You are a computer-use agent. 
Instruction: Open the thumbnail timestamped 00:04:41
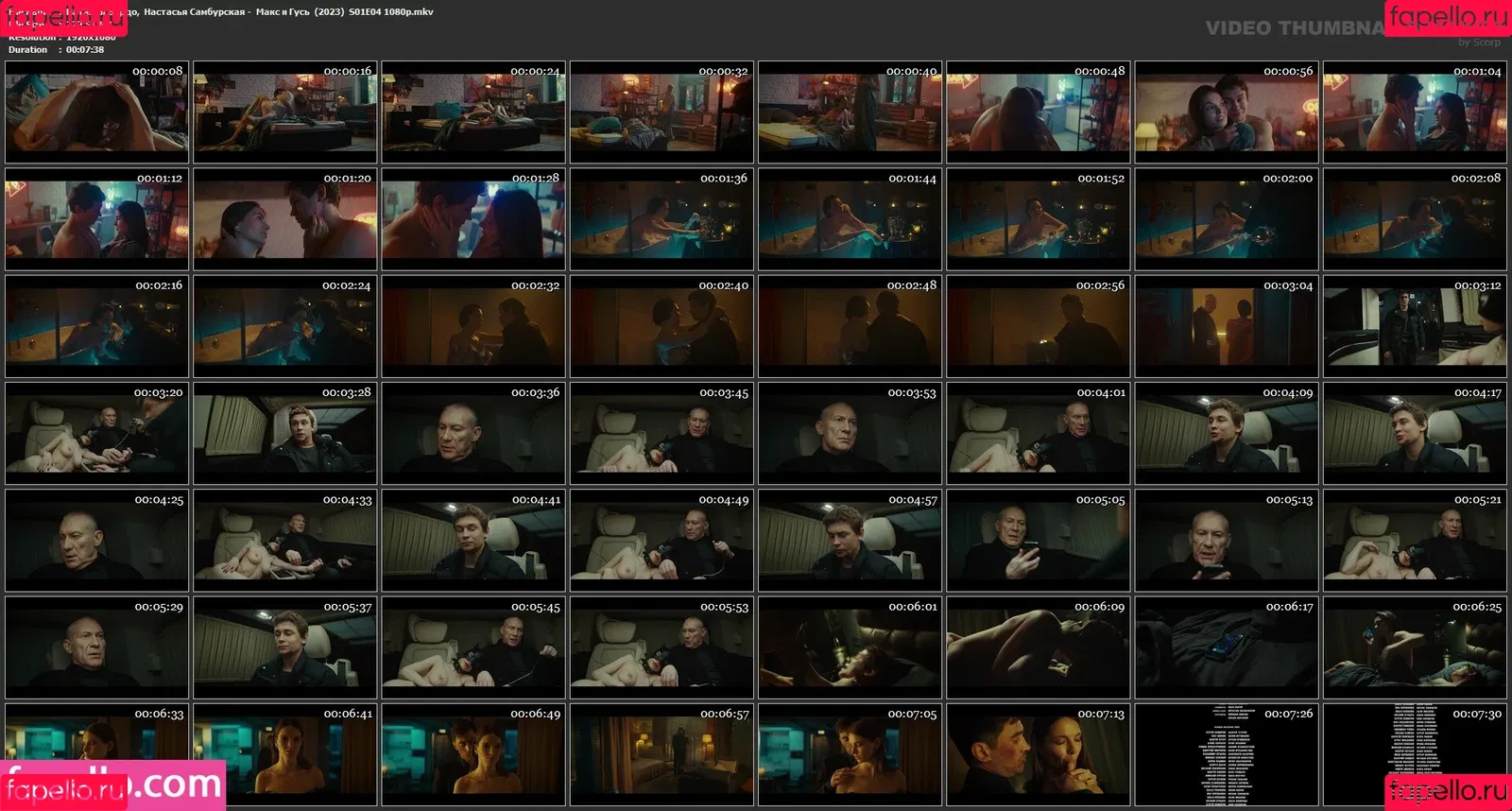(x=473, y=541)
